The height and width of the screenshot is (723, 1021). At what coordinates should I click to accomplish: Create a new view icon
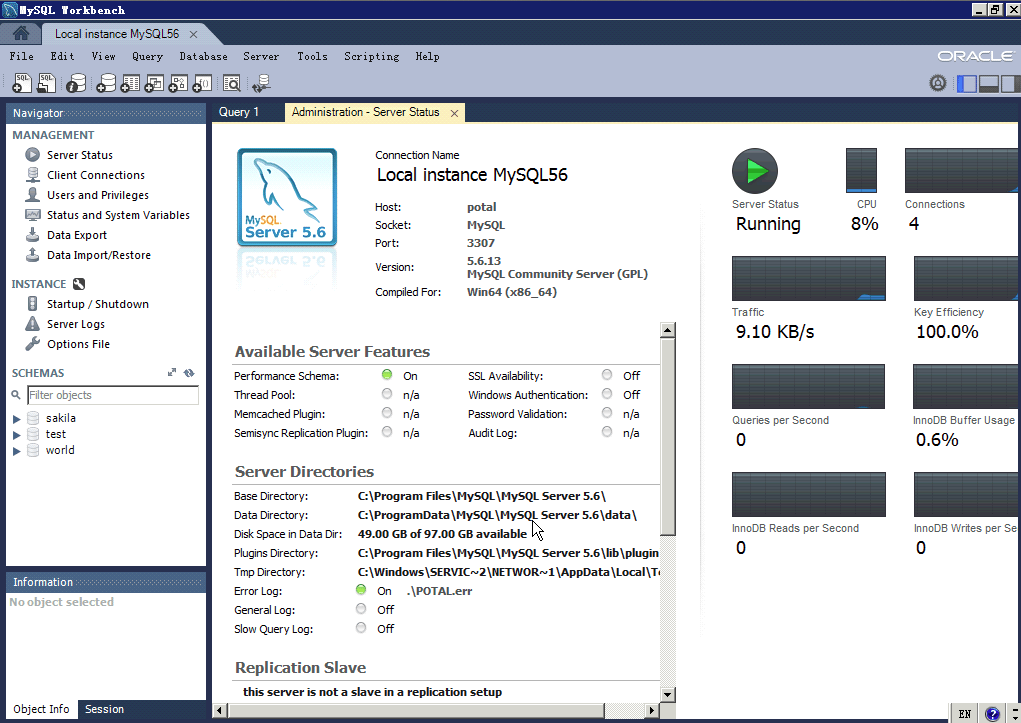point(154,83)
